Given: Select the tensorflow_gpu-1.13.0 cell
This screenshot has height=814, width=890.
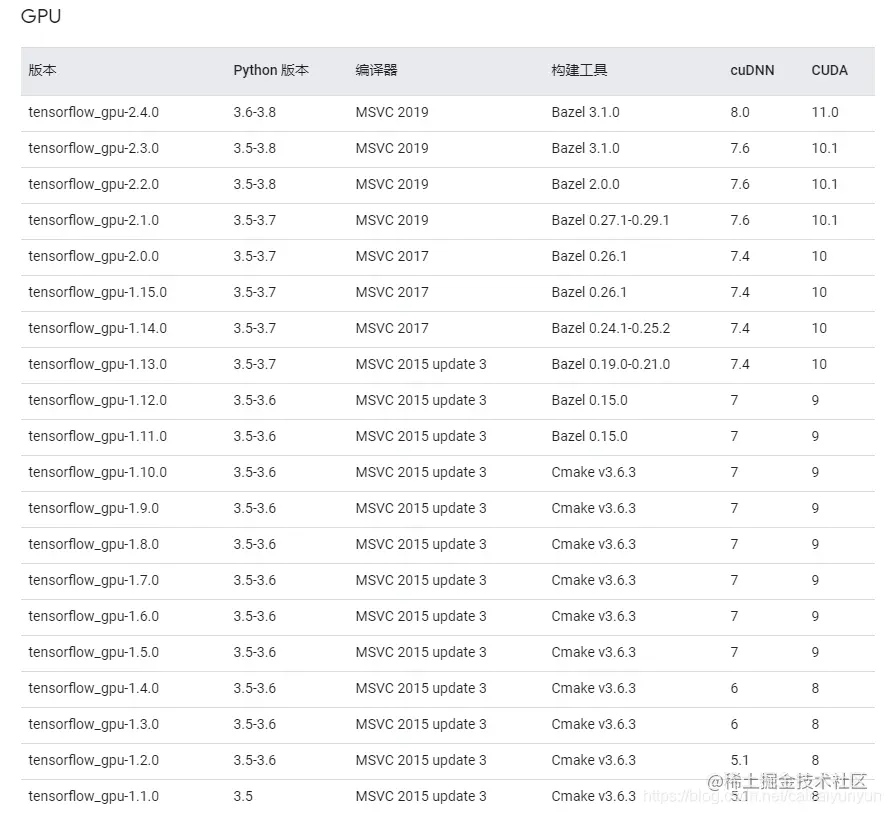Looking at the screenshot, I should click(98, 364).
